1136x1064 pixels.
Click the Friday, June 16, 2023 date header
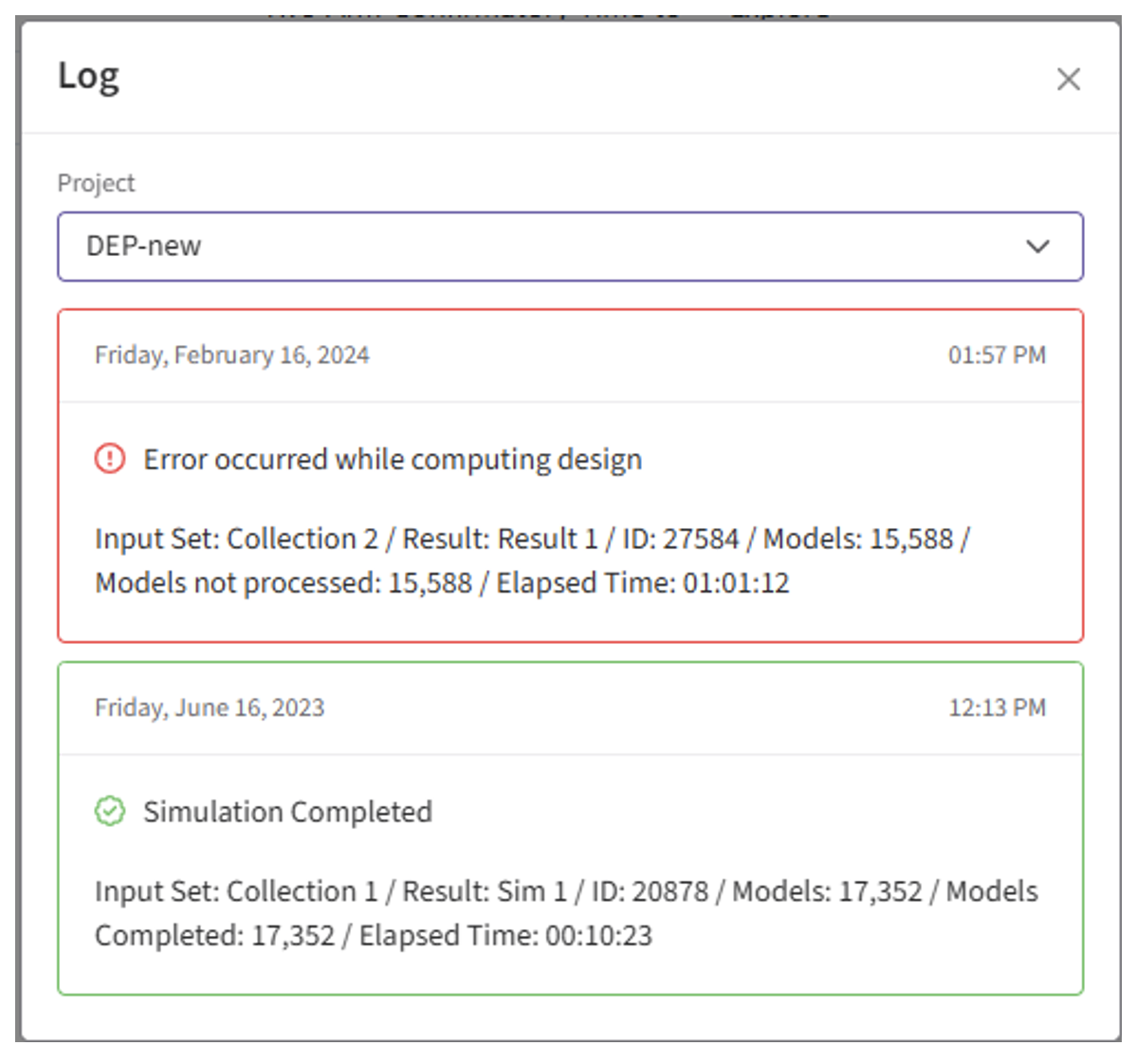pyautogui.click(x=210, y=707)
